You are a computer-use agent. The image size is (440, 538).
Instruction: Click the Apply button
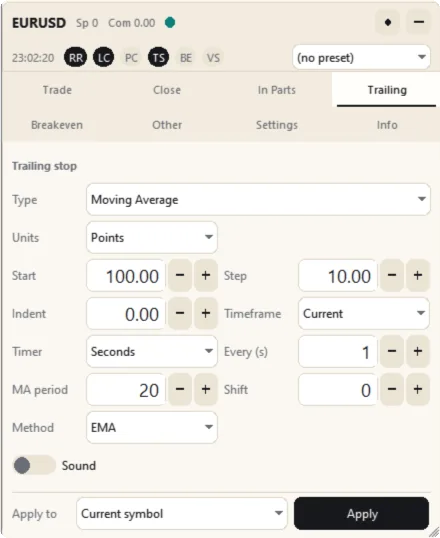362,514
